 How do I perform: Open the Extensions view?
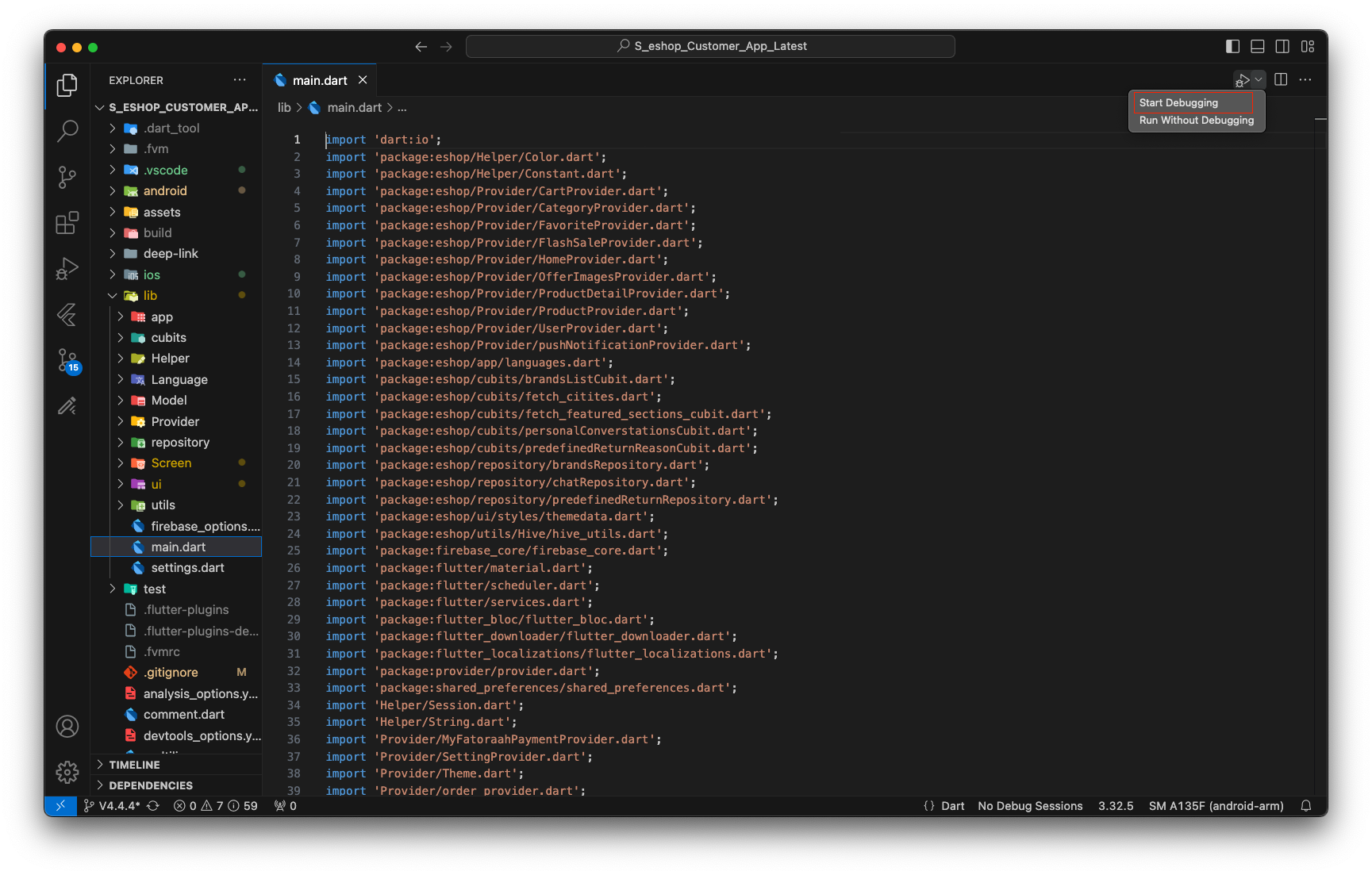[67, 223]
